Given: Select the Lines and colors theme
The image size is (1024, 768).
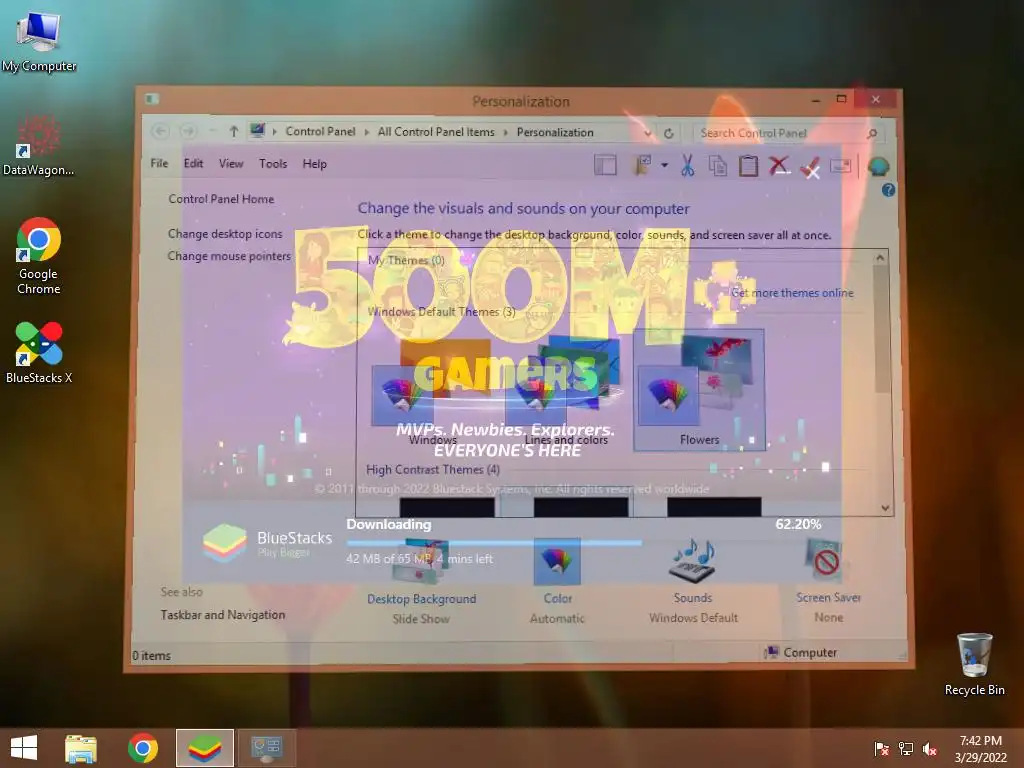Looking at the screenshot, I should (566, 392).
